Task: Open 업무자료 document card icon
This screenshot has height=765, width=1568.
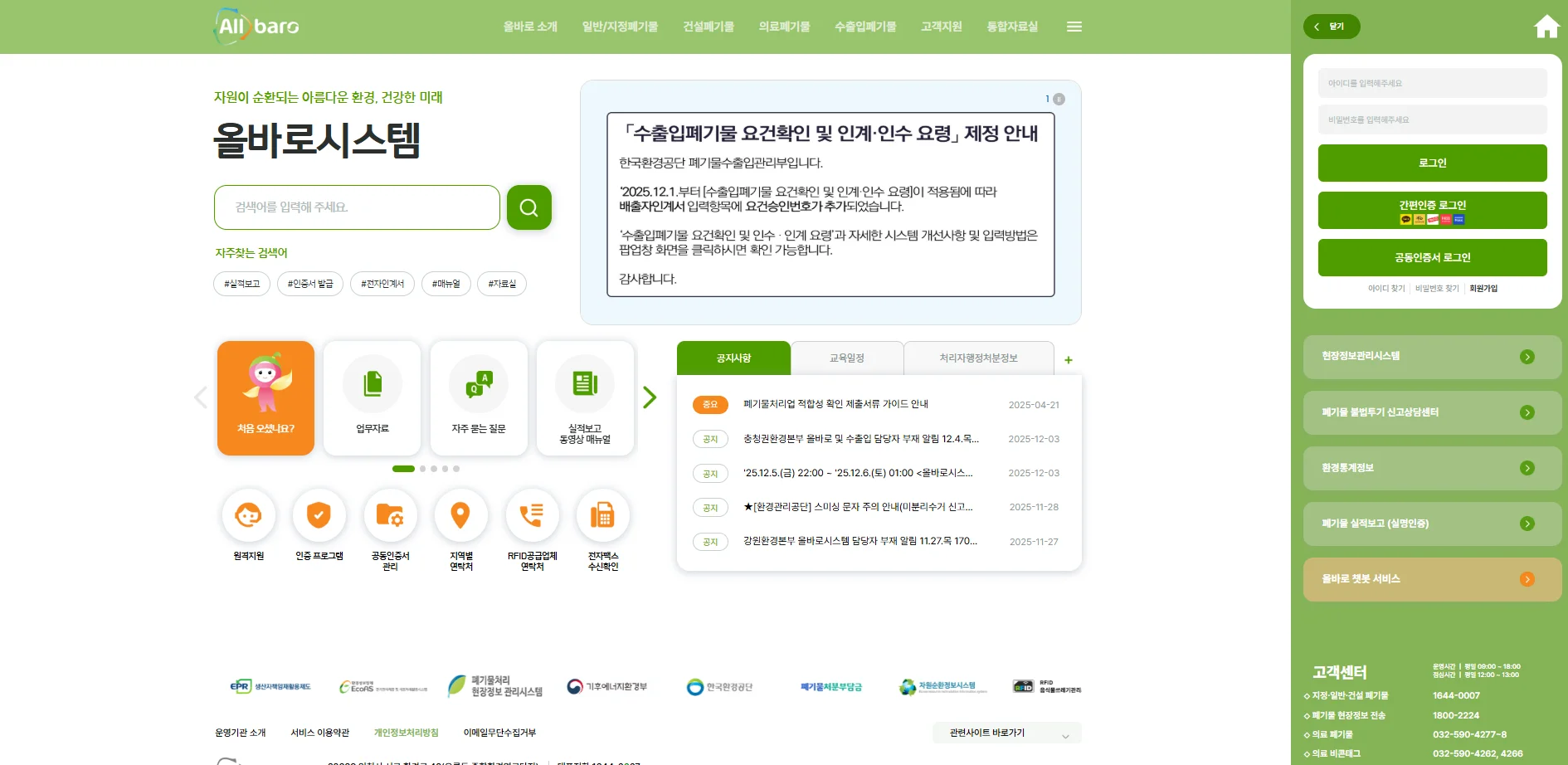Action: [x=372, y=397]
